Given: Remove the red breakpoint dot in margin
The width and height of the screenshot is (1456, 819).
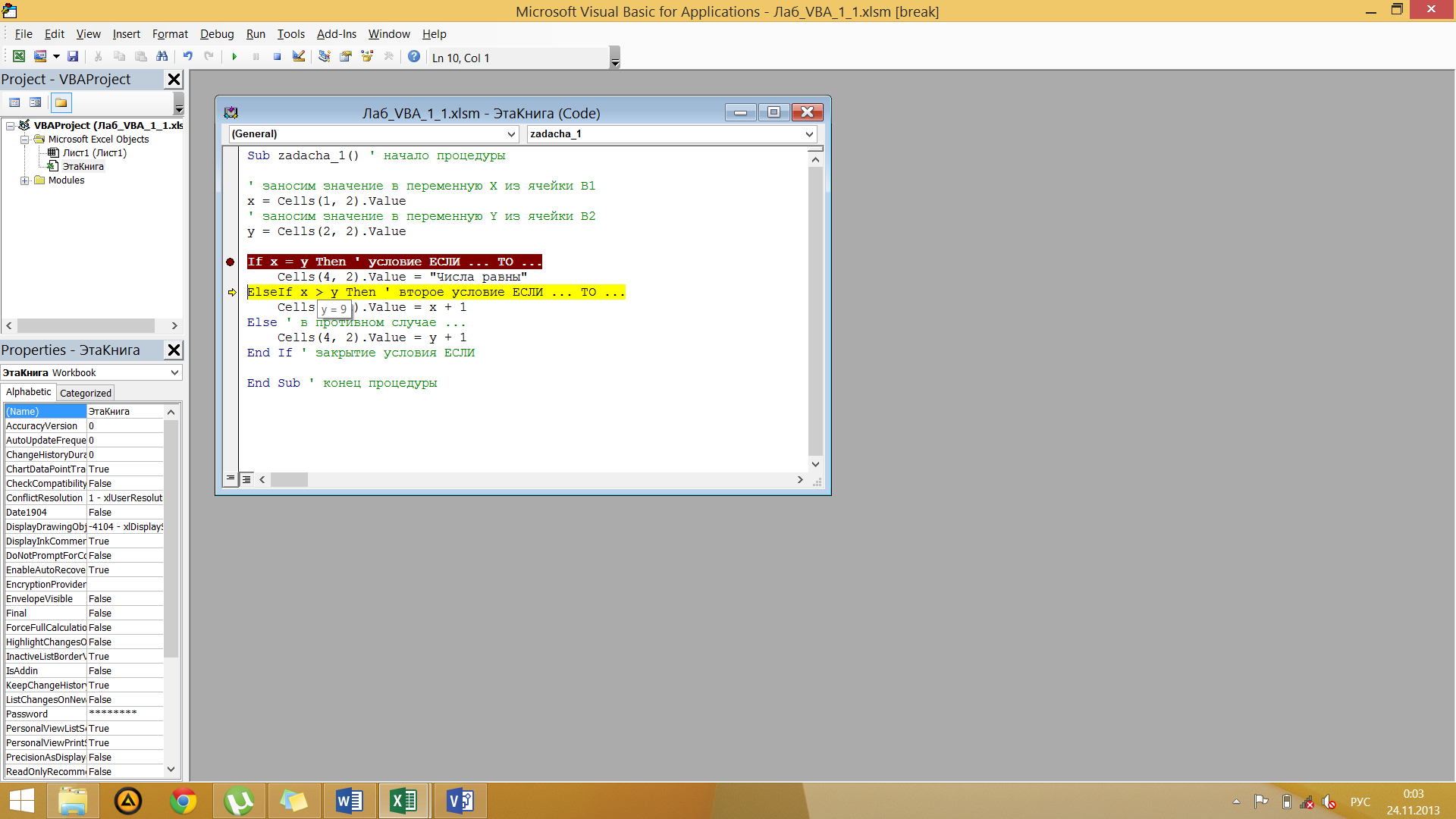Looking at the screenshot, I should [231, 262].
